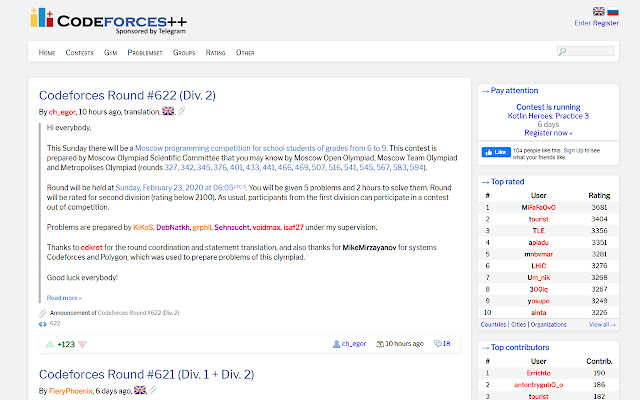Viewport: 640px width, 400px height.
Task: Open round 327 link
Action: [x=171, y=168]
